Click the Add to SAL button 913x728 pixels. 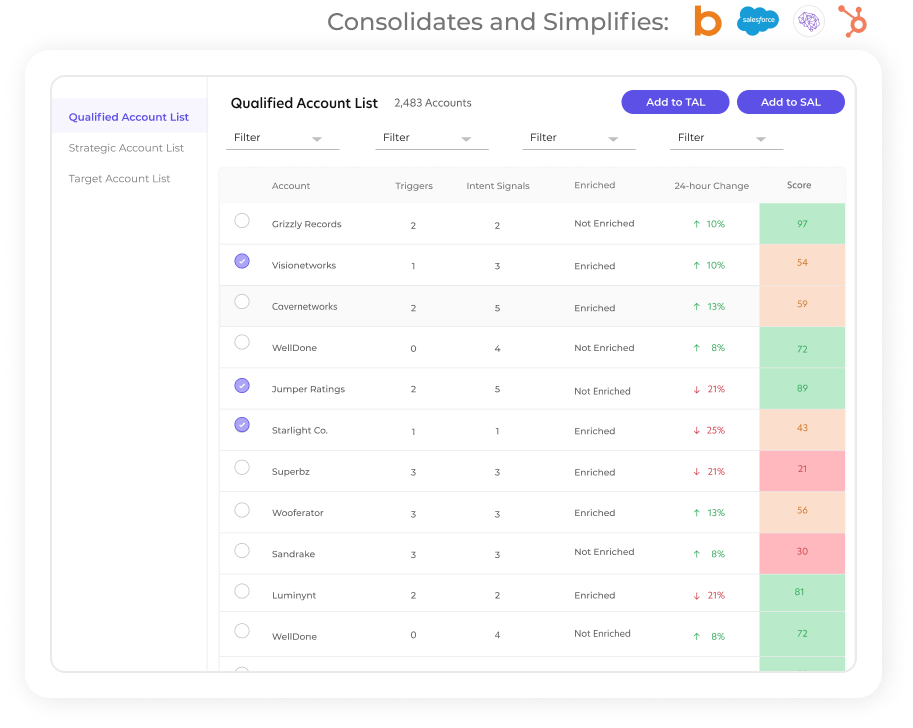[x=791, y=102]
